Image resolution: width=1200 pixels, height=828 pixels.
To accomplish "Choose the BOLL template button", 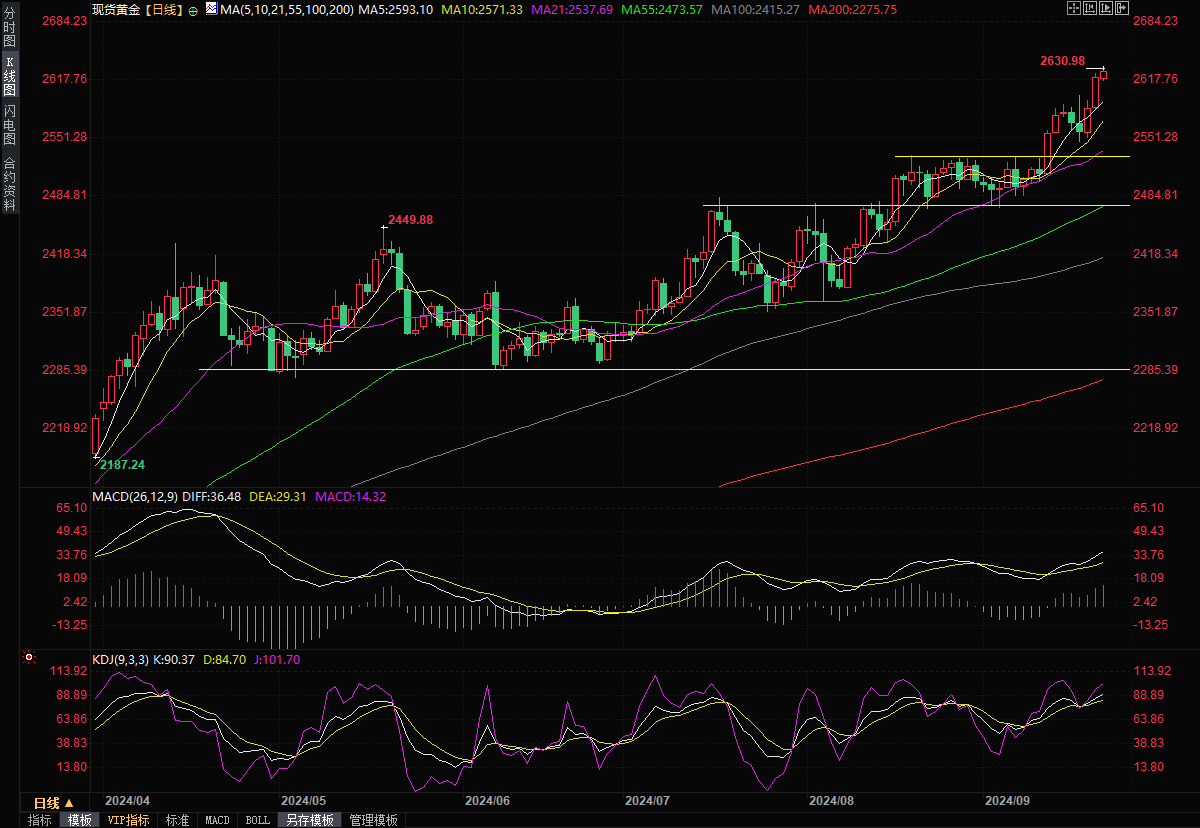I will [x=257, y=820].
